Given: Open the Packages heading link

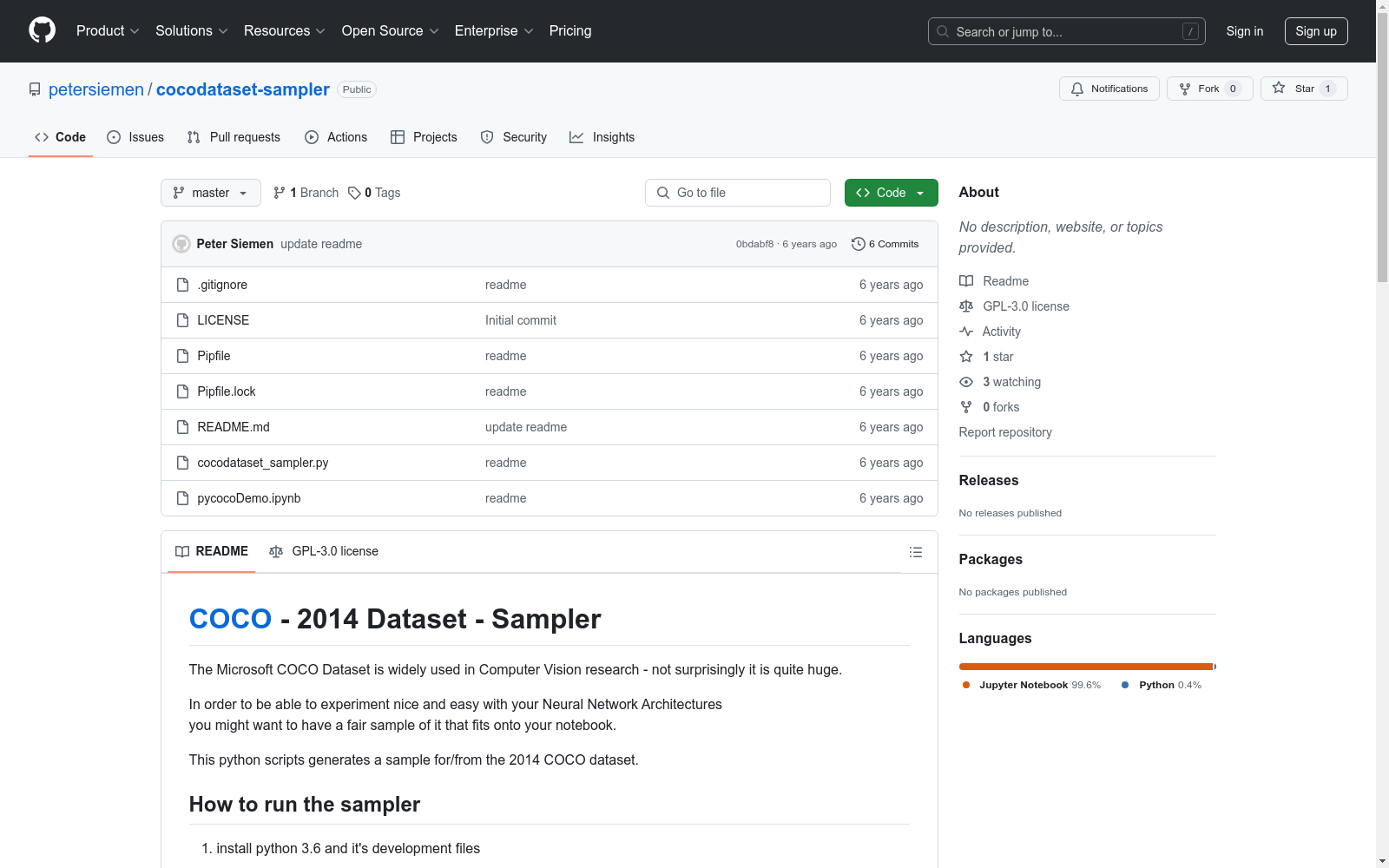Looking at the screenshot, I should (991, 559).
